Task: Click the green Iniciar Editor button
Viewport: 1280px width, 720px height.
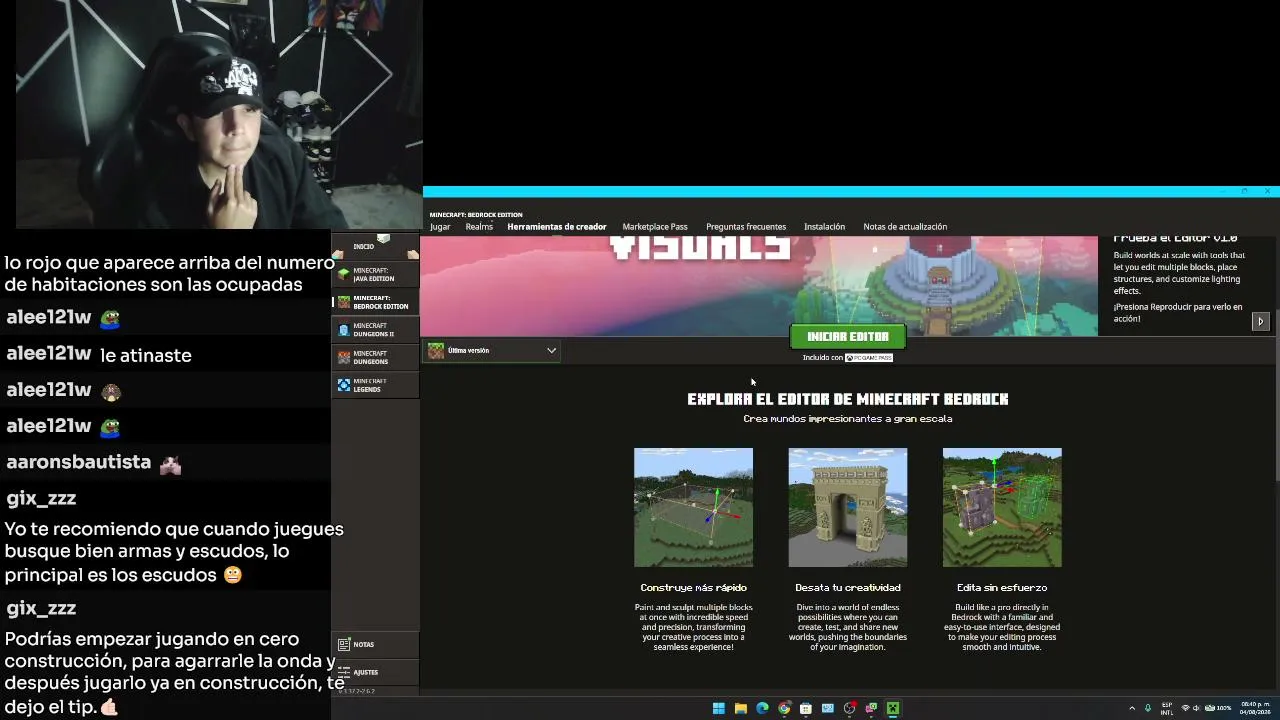Action: pos(848,337)
